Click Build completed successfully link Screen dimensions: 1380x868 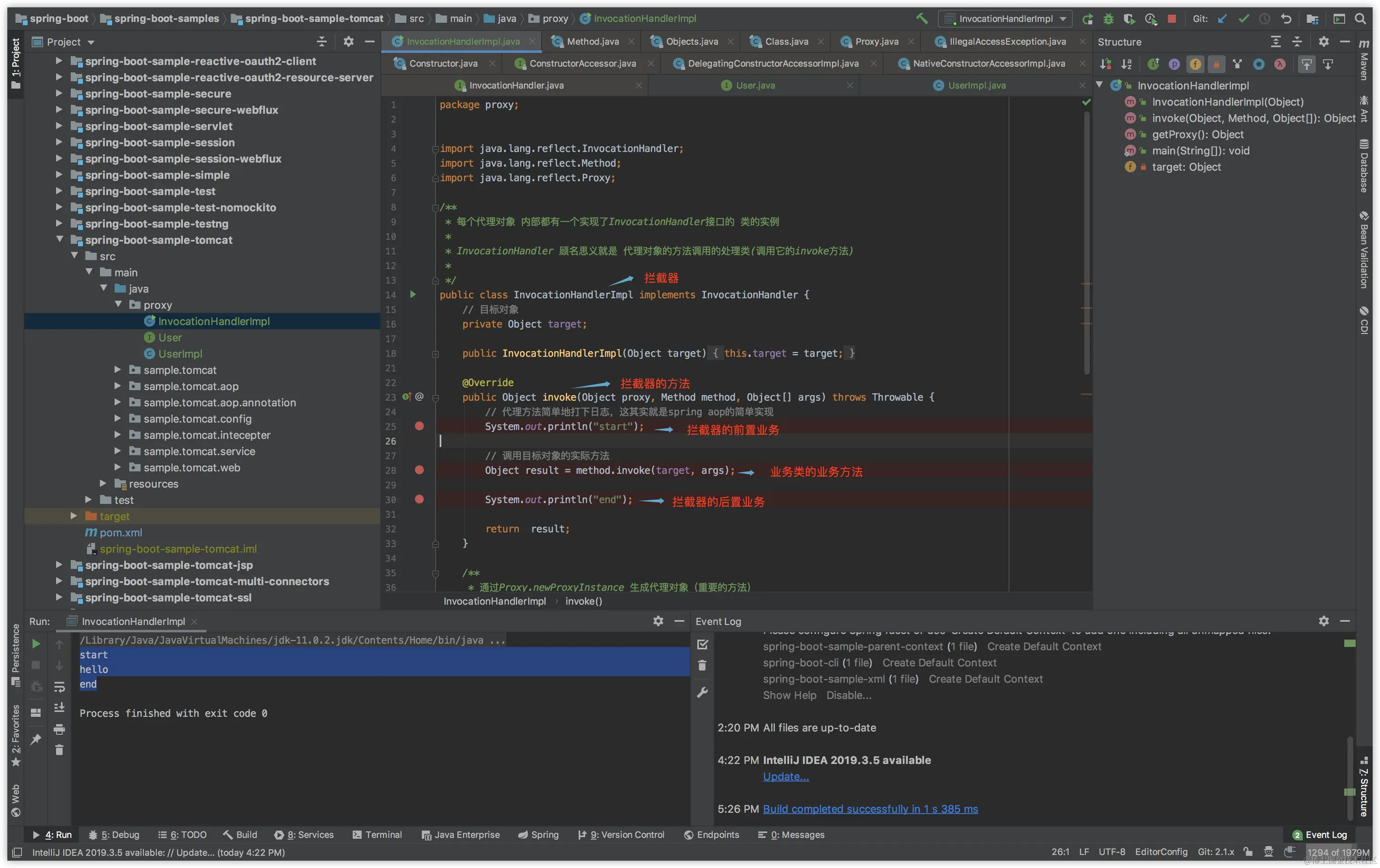pos(870,809)
